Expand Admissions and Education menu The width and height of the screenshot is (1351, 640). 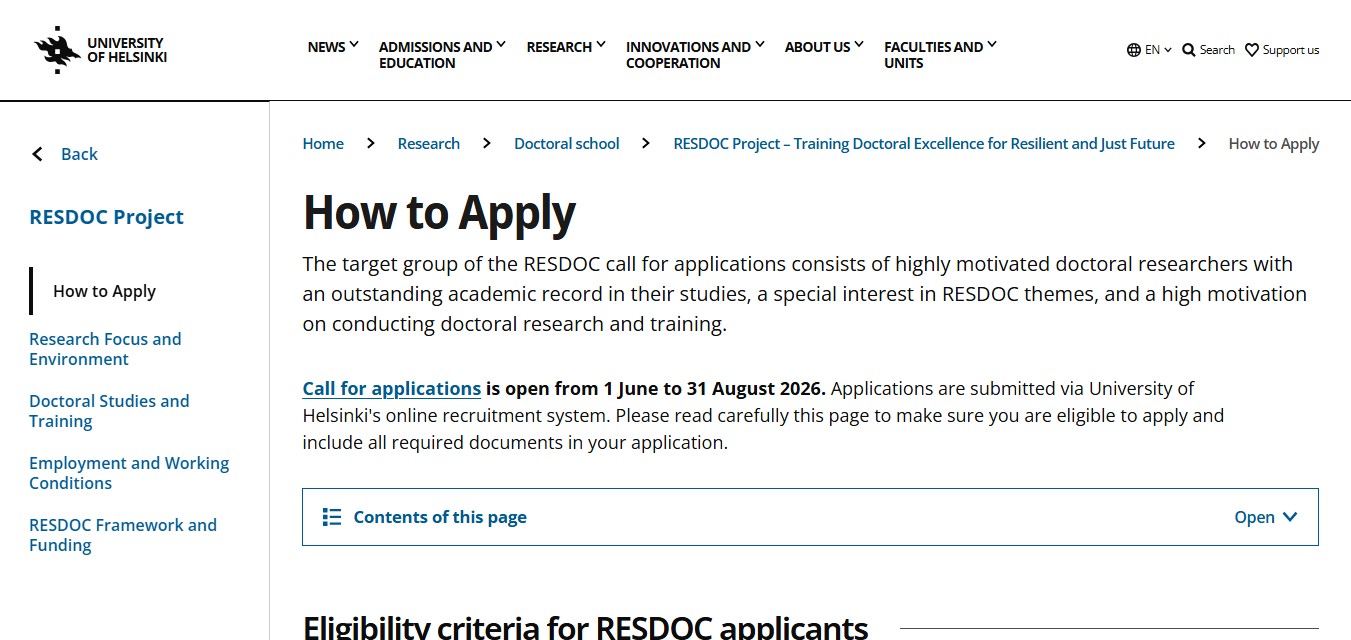[x=442, y=55]
